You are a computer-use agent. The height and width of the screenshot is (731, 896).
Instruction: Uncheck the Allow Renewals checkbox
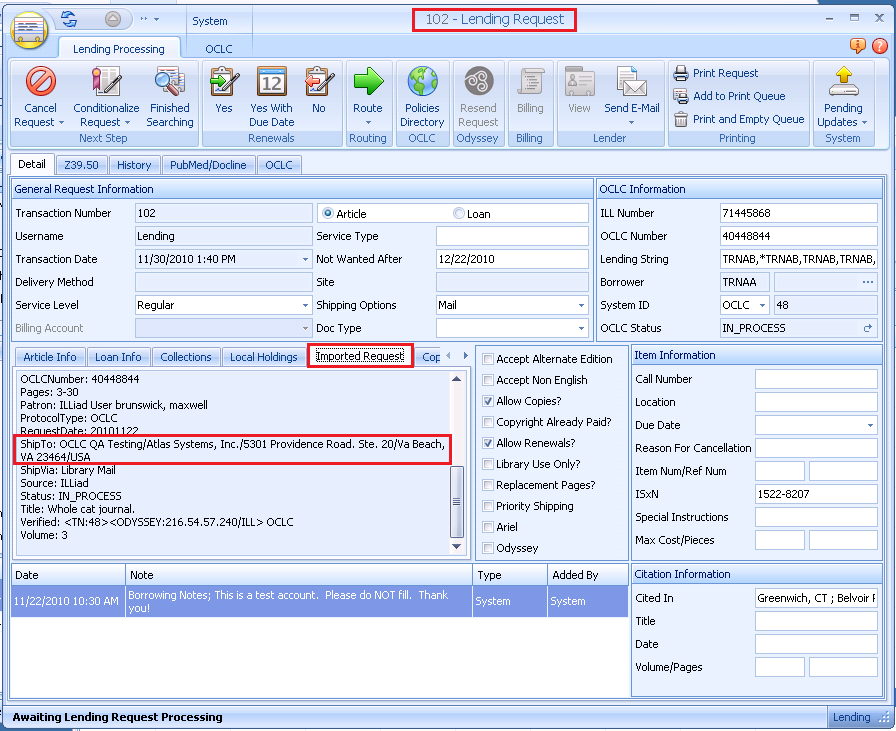point(488,443)
